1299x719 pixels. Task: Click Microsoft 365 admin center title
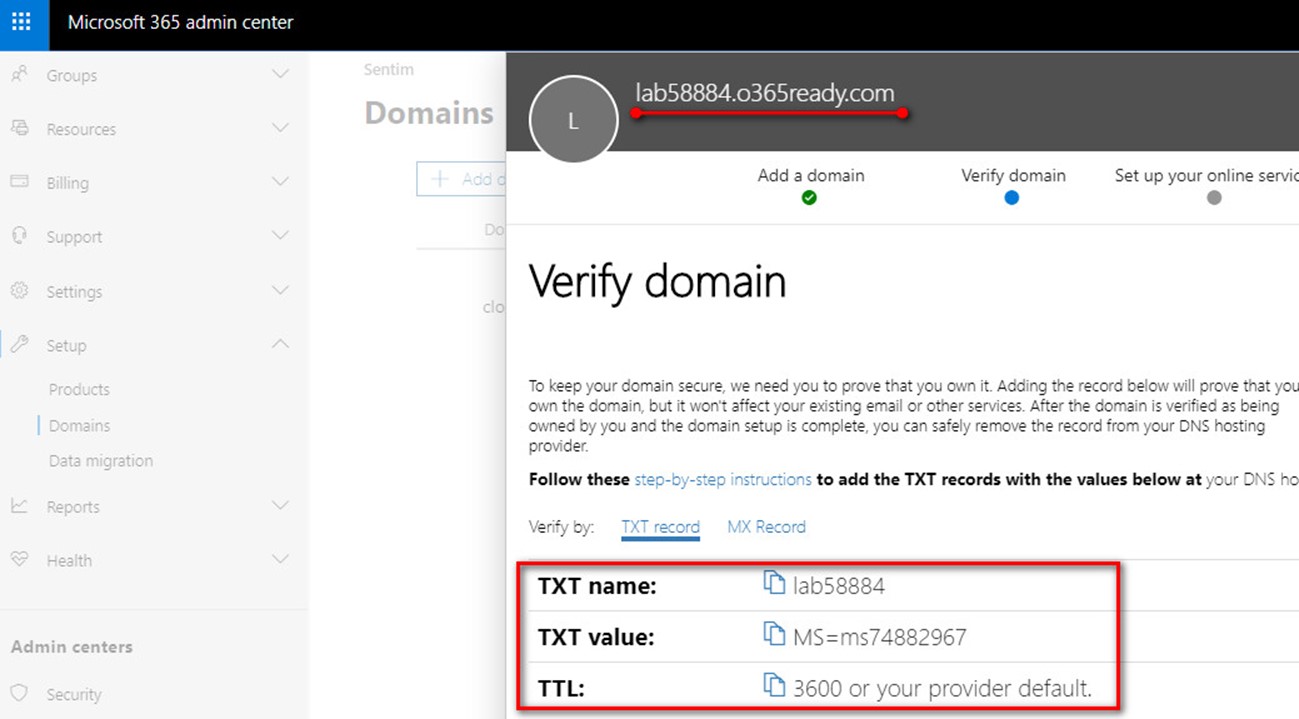click(x=181, y=22)
